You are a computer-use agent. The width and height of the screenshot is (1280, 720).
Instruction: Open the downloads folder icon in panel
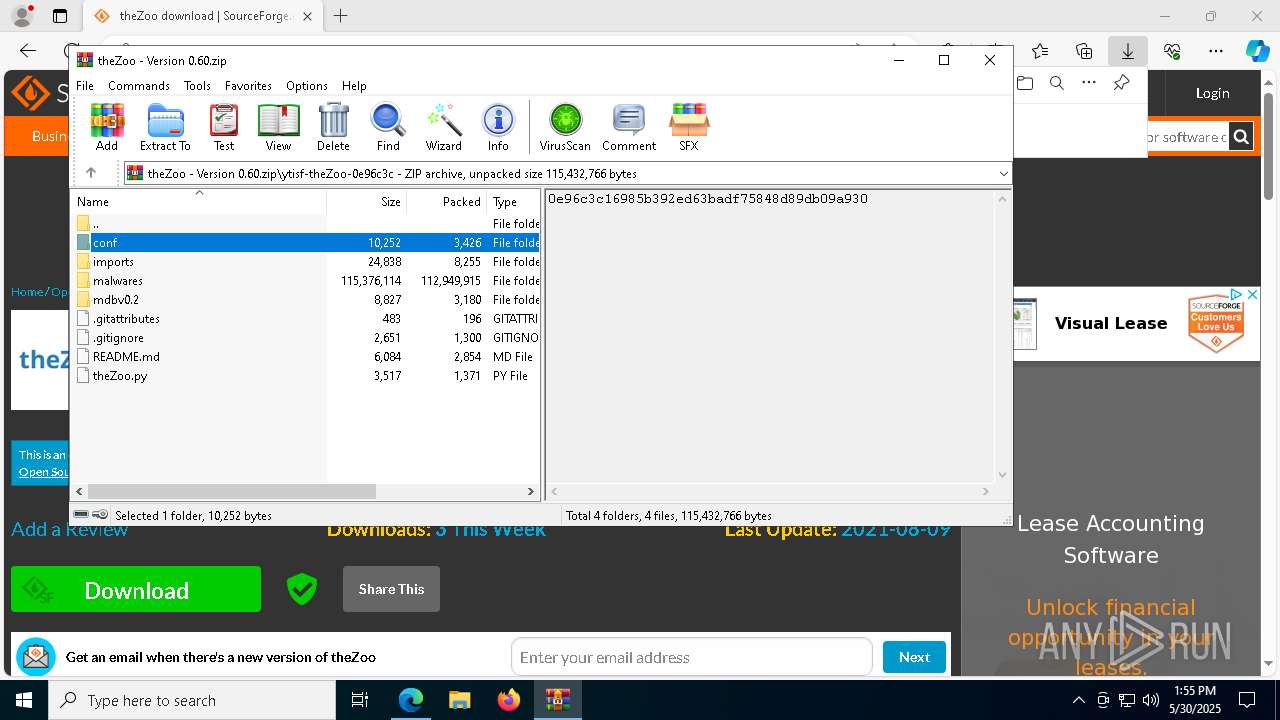click(x=1025, y=83)
